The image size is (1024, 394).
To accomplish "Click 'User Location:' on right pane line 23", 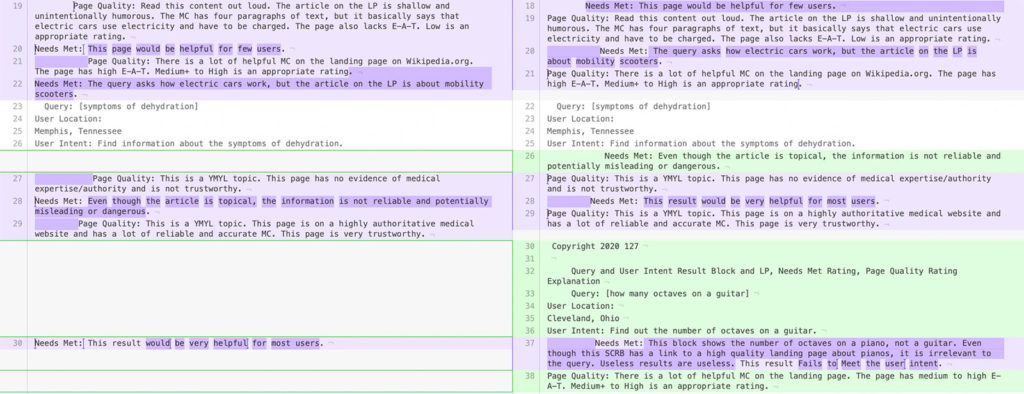I will point(581,119).
